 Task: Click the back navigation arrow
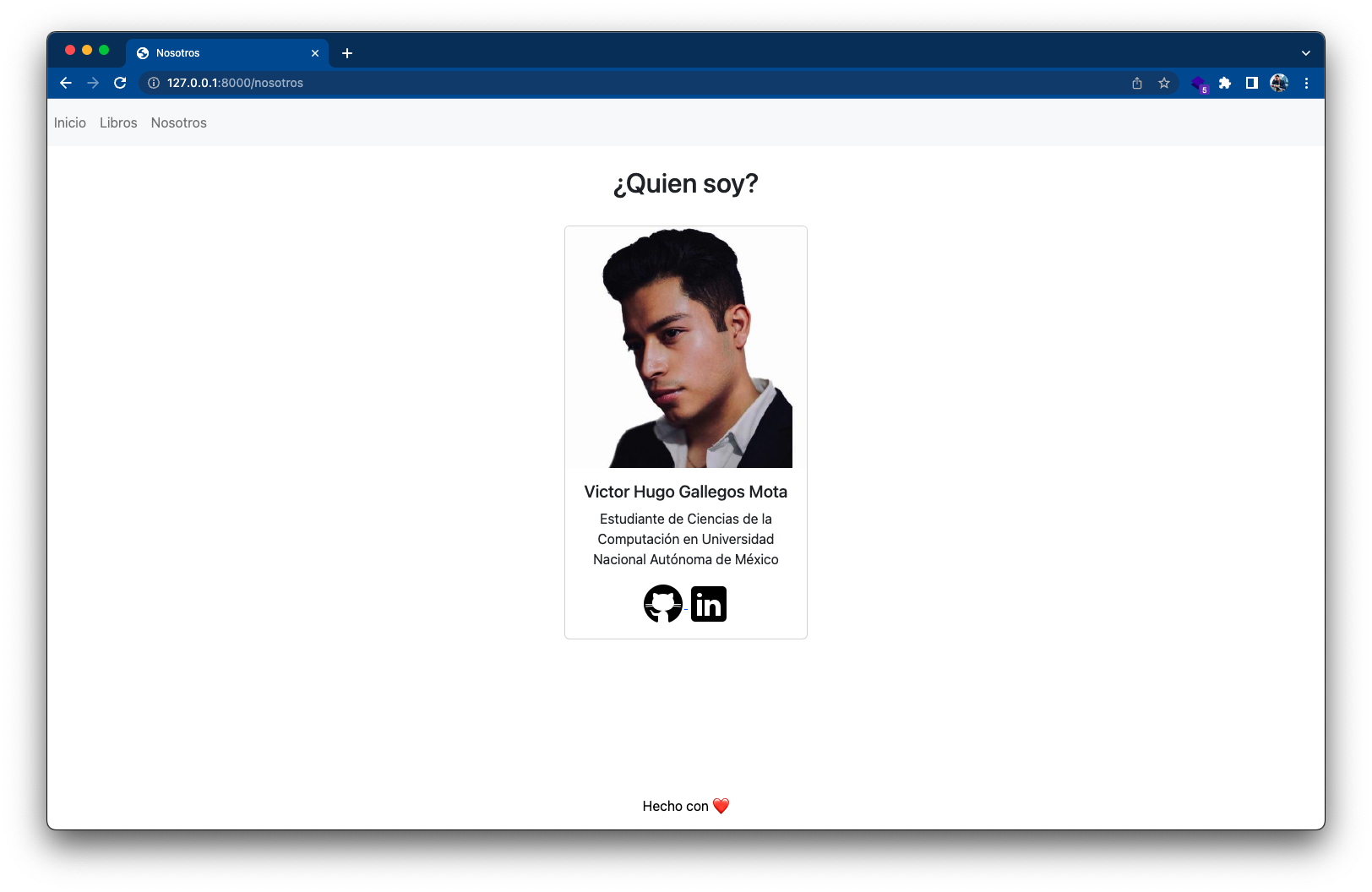(65, 83)
